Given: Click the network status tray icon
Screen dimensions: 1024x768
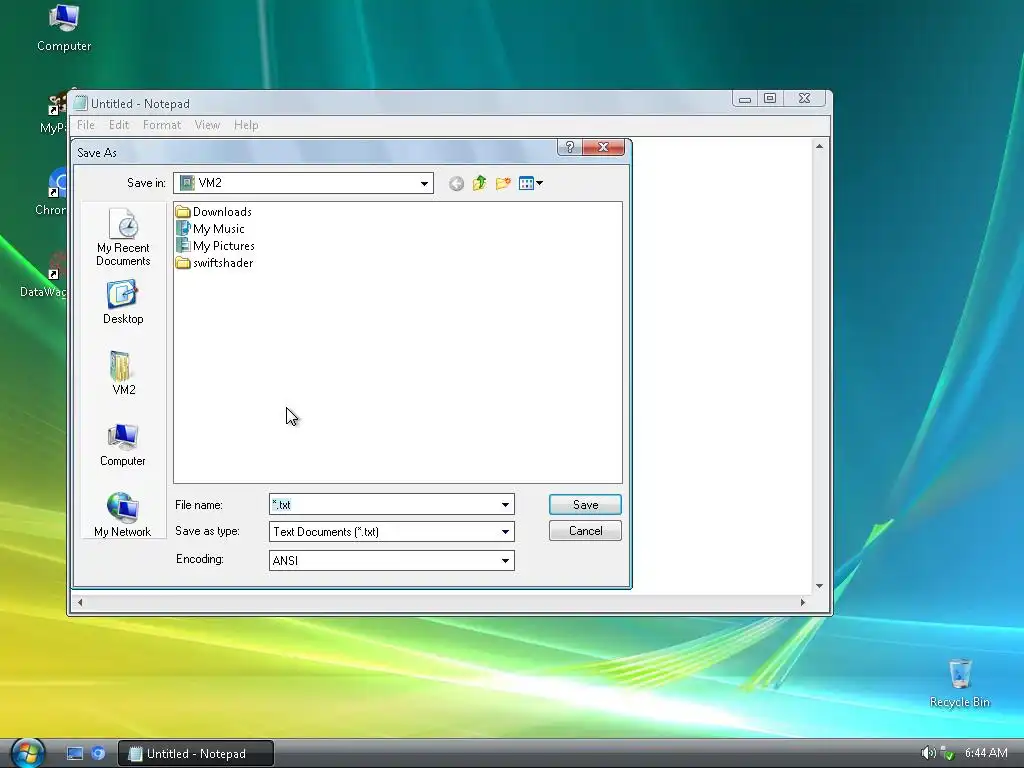Looking at the screenshot, I should pyautogui.click(x=948, y=754).
